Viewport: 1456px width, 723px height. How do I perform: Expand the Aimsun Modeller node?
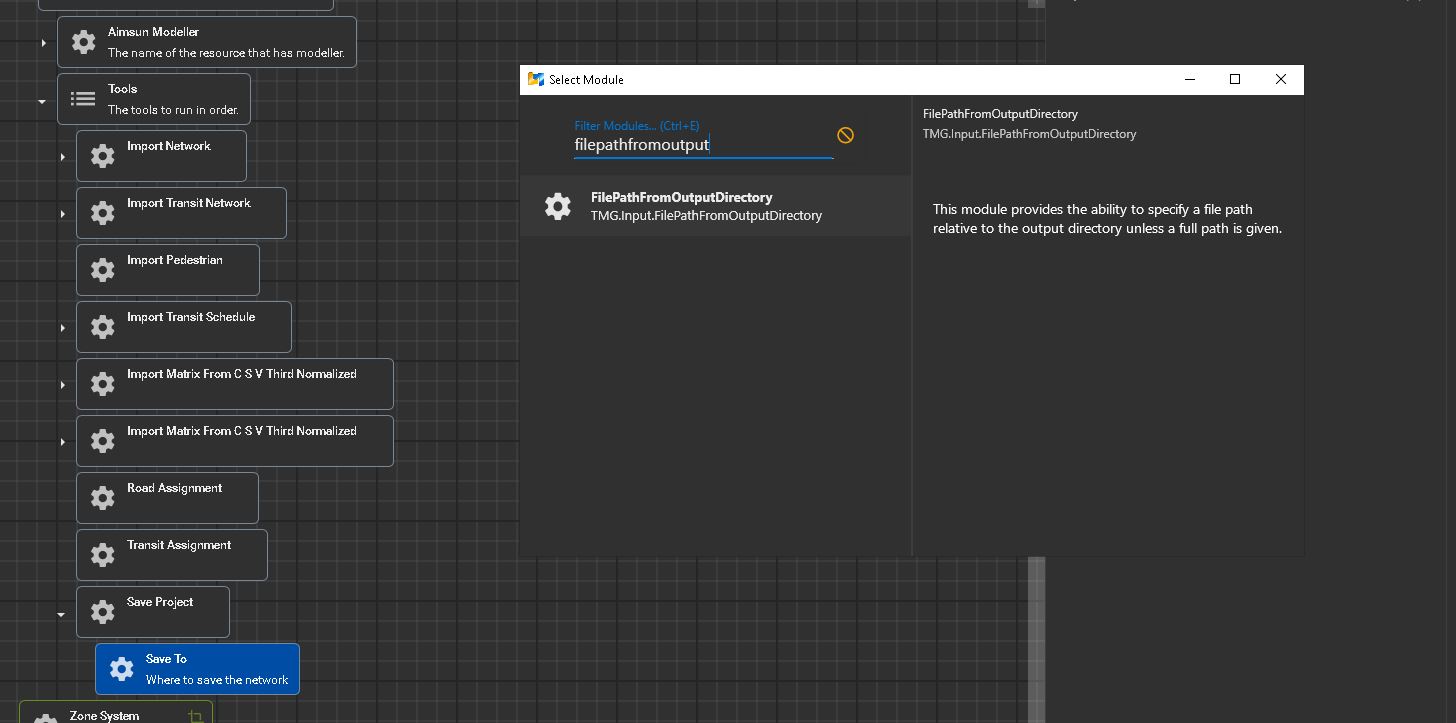tap(43, 43)
